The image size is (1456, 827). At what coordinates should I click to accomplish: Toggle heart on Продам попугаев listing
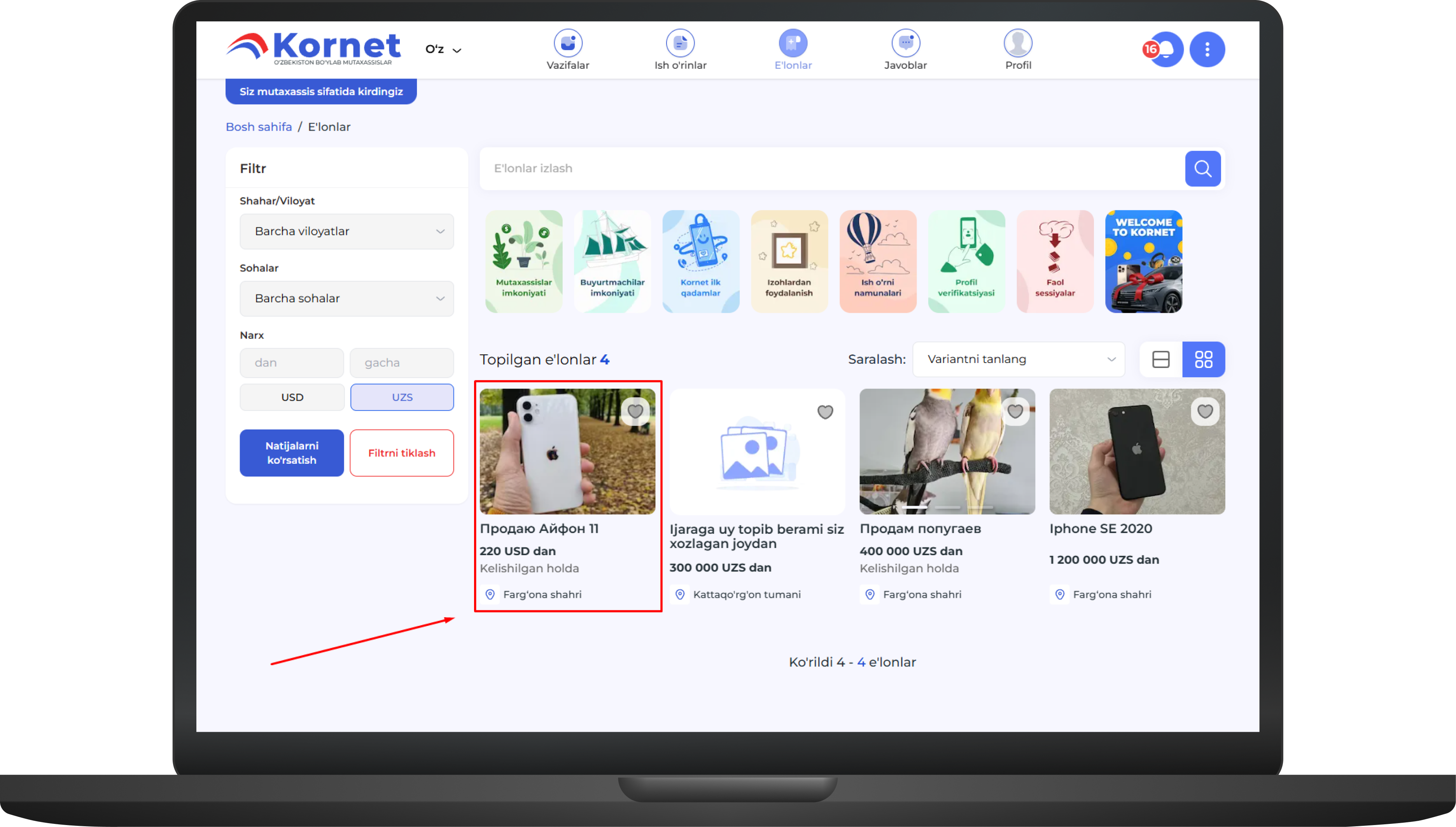1015,411
